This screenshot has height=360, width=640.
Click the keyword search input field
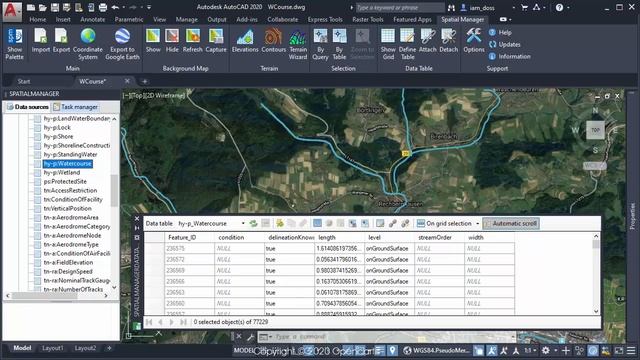(x=399, y=7)
